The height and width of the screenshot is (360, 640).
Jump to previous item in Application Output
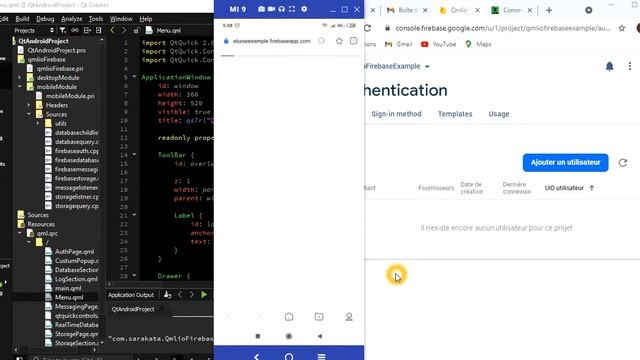click(180, 294)
